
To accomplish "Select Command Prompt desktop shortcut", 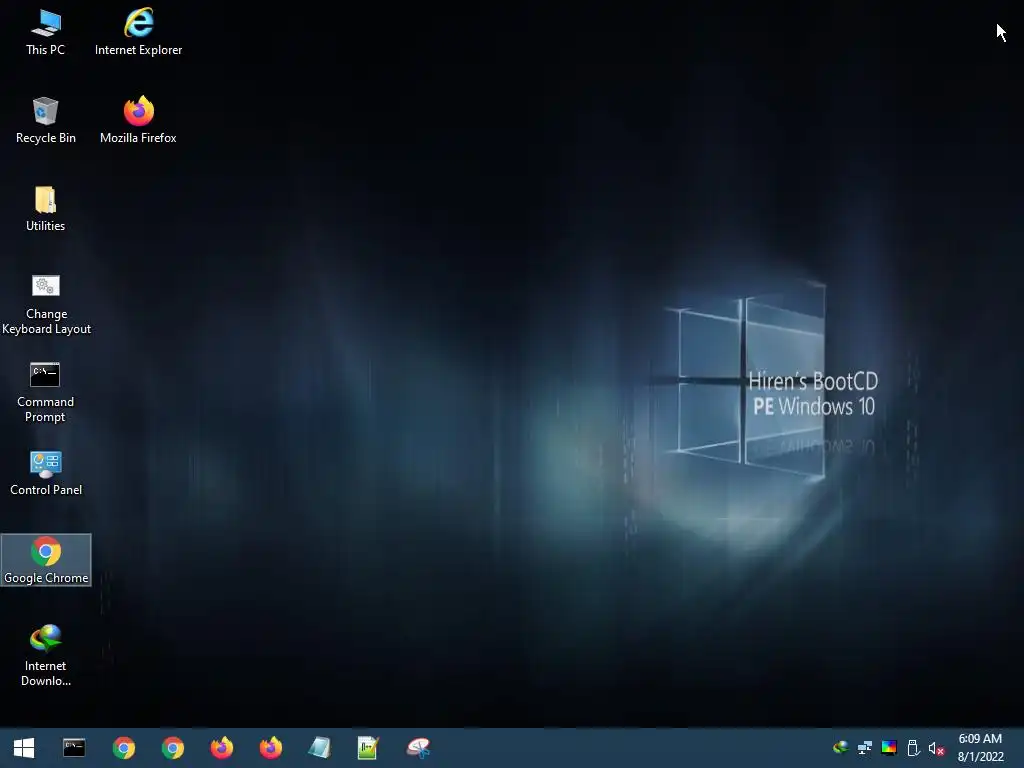I will pyautogui.click(x=46, y=392).
